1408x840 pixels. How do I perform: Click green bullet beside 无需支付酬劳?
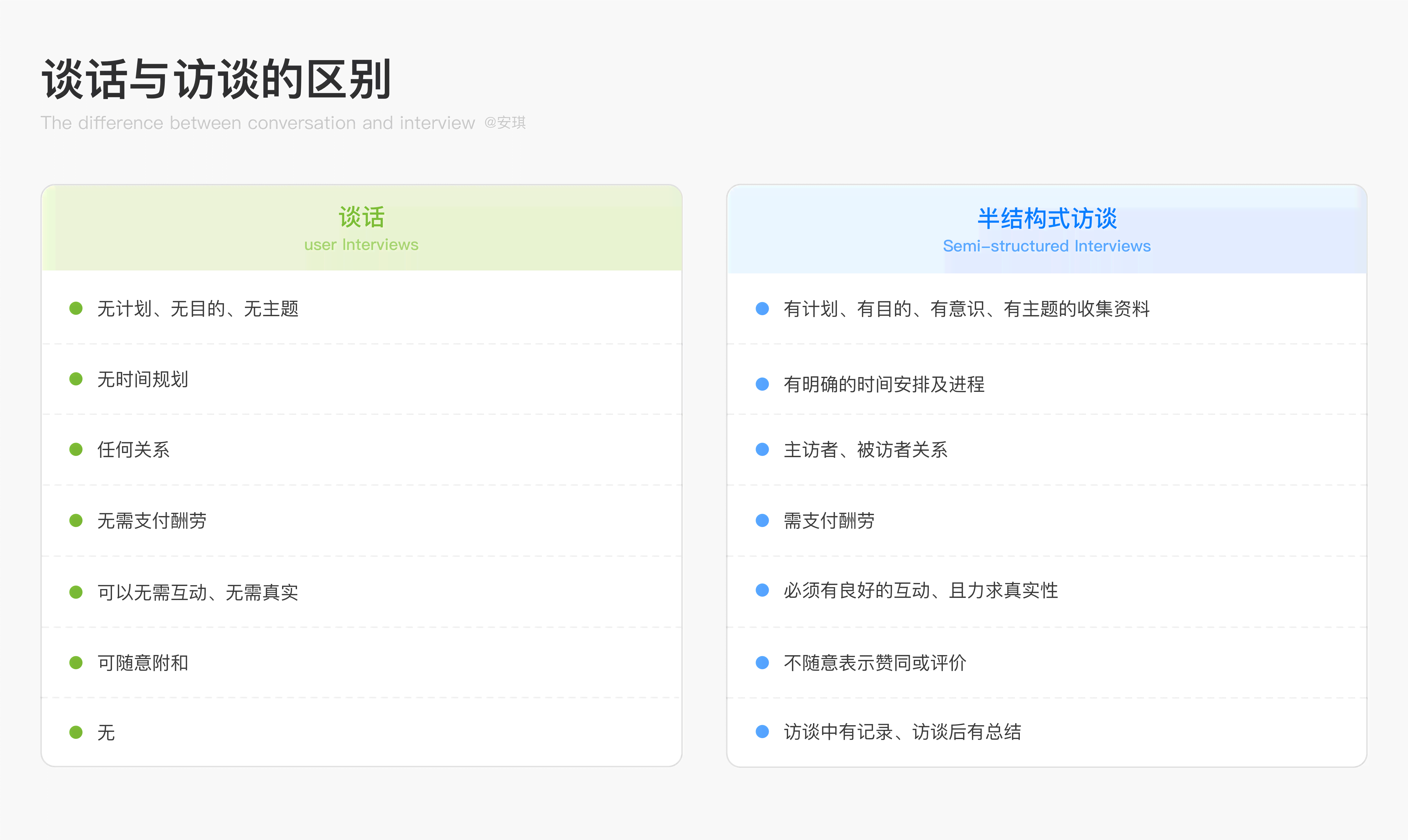click(76, 520)
